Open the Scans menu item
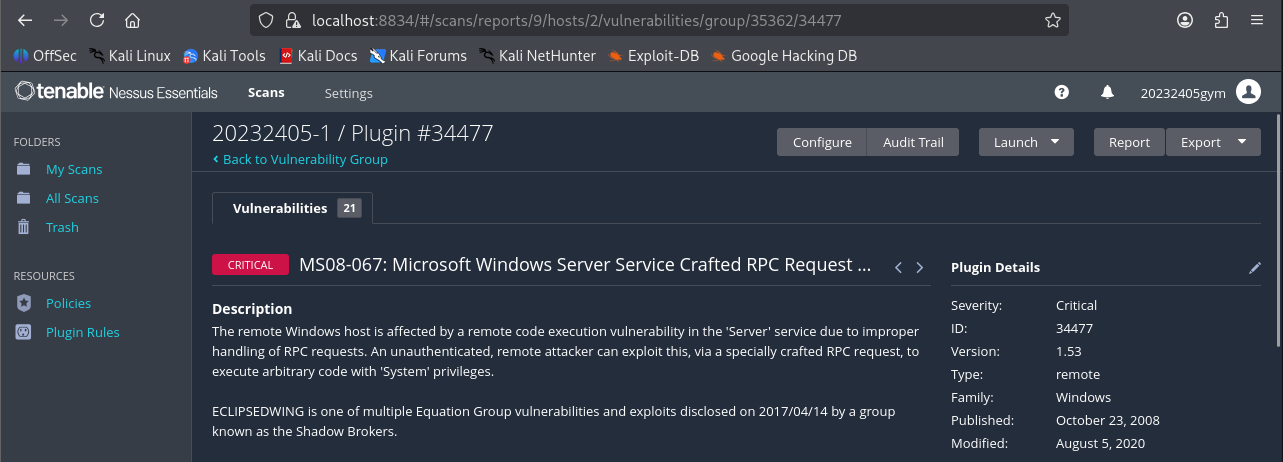Image resolution: width=1283 pixels, height=462 pixels. click(266, 93)
